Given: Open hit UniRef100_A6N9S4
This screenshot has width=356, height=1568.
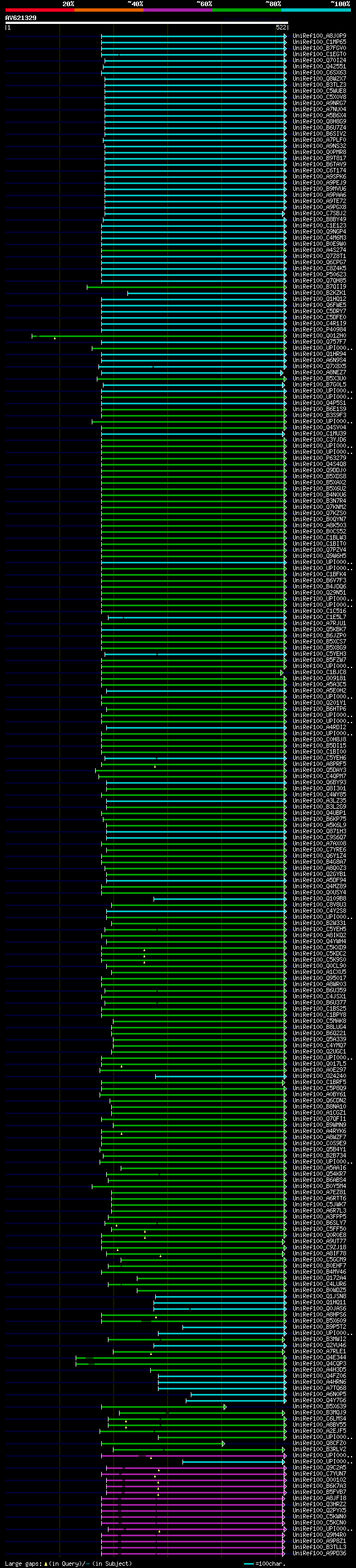Looking at the screenshot, I should coord(319,360).
